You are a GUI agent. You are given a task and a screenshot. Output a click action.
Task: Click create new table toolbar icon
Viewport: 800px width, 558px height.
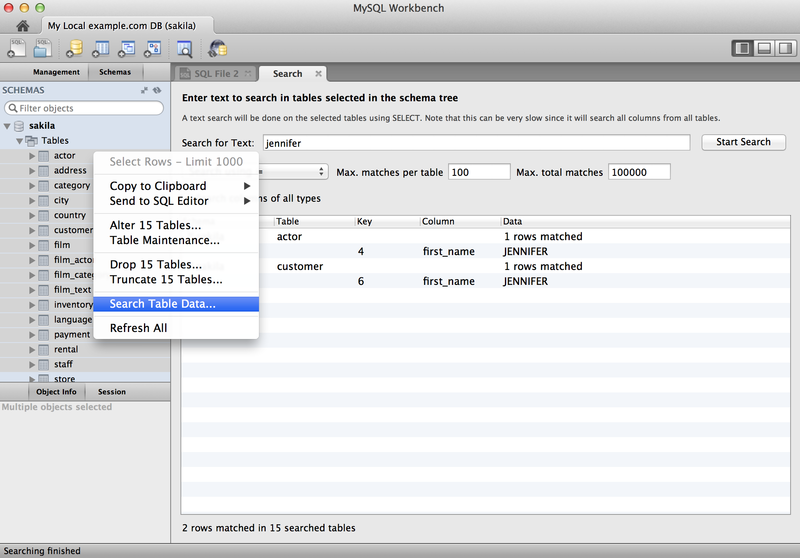point(101,47)
